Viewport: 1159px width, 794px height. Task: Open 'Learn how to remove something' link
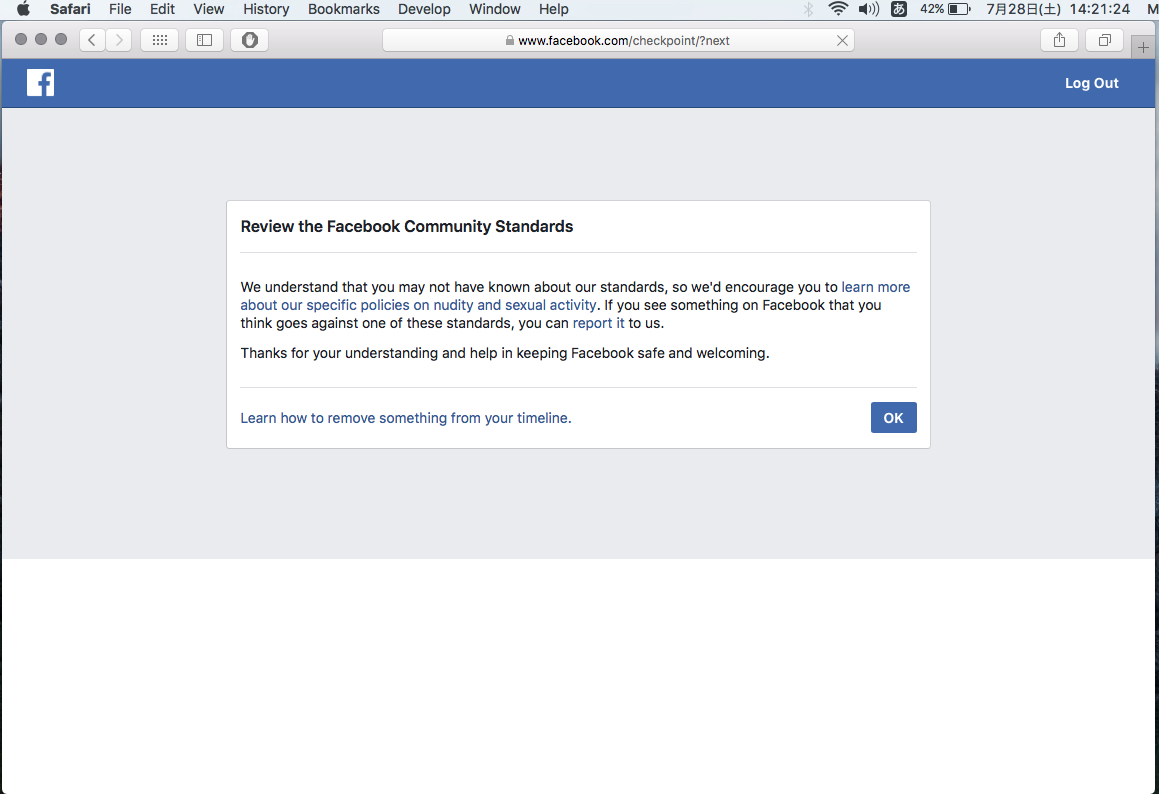coord(406,418)
